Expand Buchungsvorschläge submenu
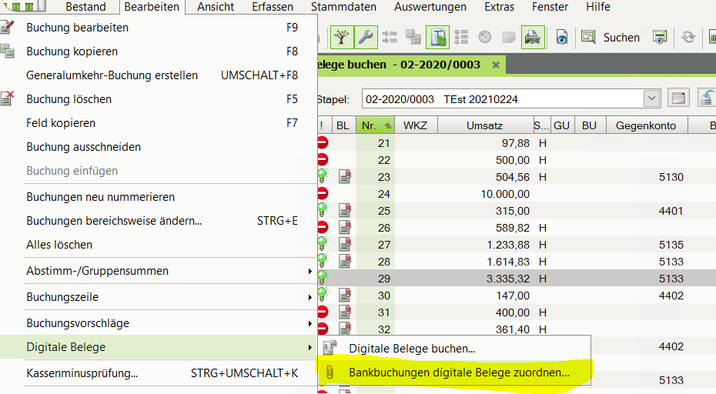Screen dimensions: 716x394 158,323
